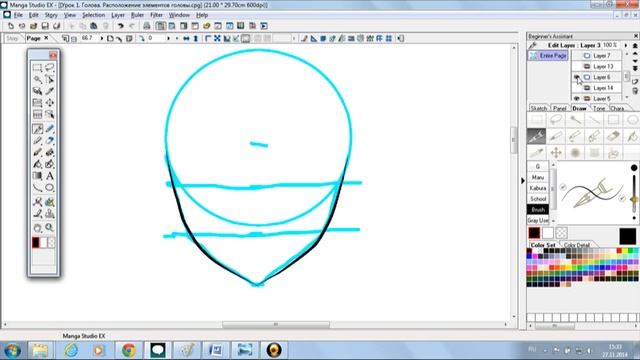The width and height of the screenshot is (640, 360).
Task: Toggle visibility eye of Layer 6
Action: pyautogui.click(x=576, y=77)
